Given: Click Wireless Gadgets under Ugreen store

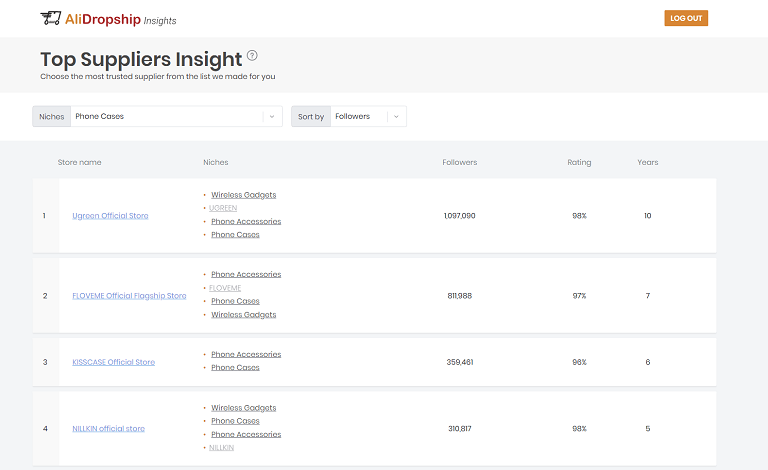Looking at the screenshot, I should (243, 195).
